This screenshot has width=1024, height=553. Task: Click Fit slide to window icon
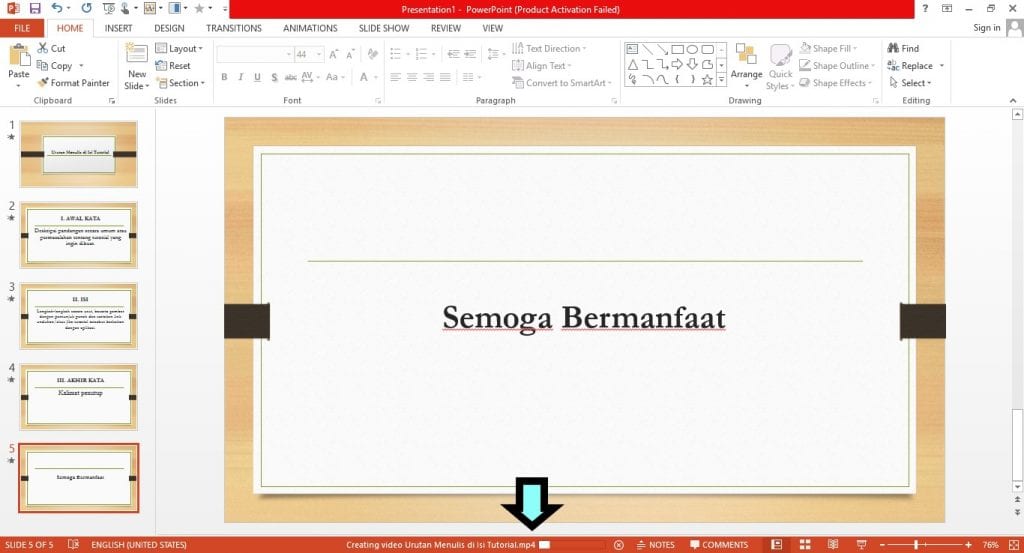1013,545
